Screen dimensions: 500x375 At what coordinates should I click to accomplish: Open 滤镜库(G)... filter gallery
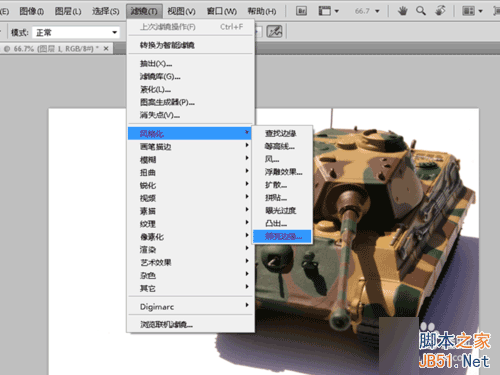(191, 76)
